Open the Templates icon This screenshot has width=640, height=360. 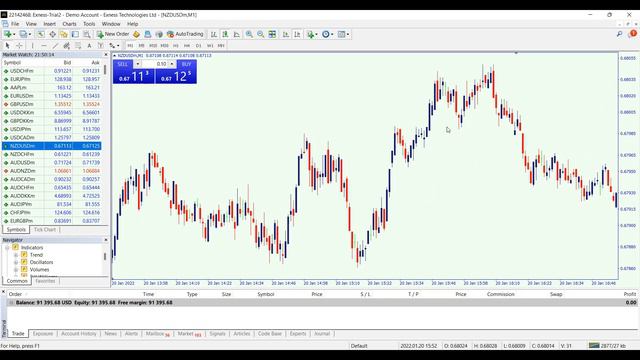click(341, 34)
